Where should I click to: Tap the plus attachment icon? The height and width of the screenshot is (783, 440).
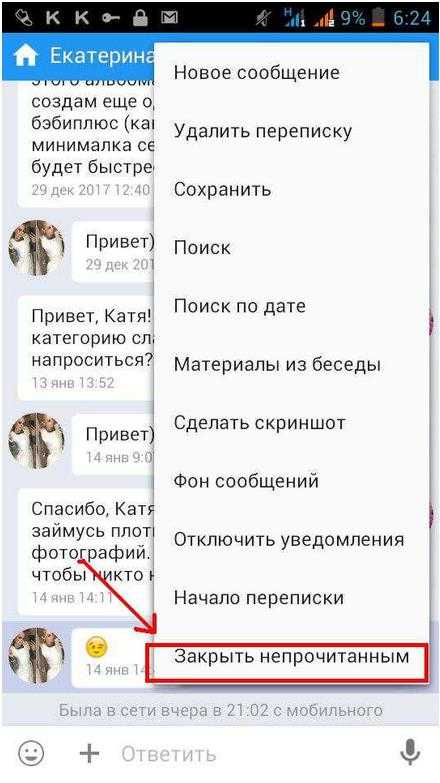coord(89,753)
